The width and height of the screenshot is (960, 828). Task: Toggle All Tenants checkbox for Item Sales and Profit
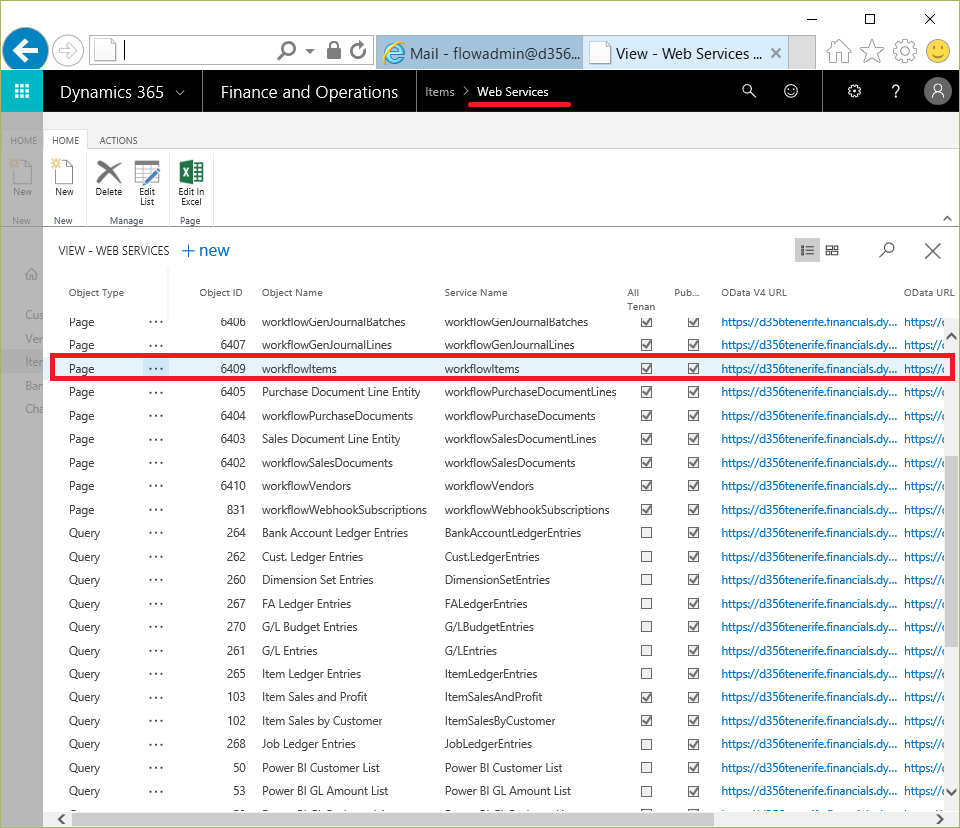point(646,697)
